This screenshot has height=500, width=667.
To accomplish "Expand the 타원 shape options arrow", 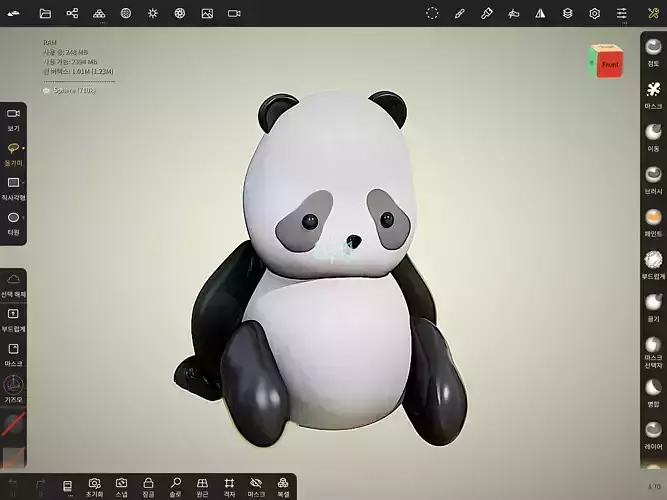I will [x=23, y=217].
